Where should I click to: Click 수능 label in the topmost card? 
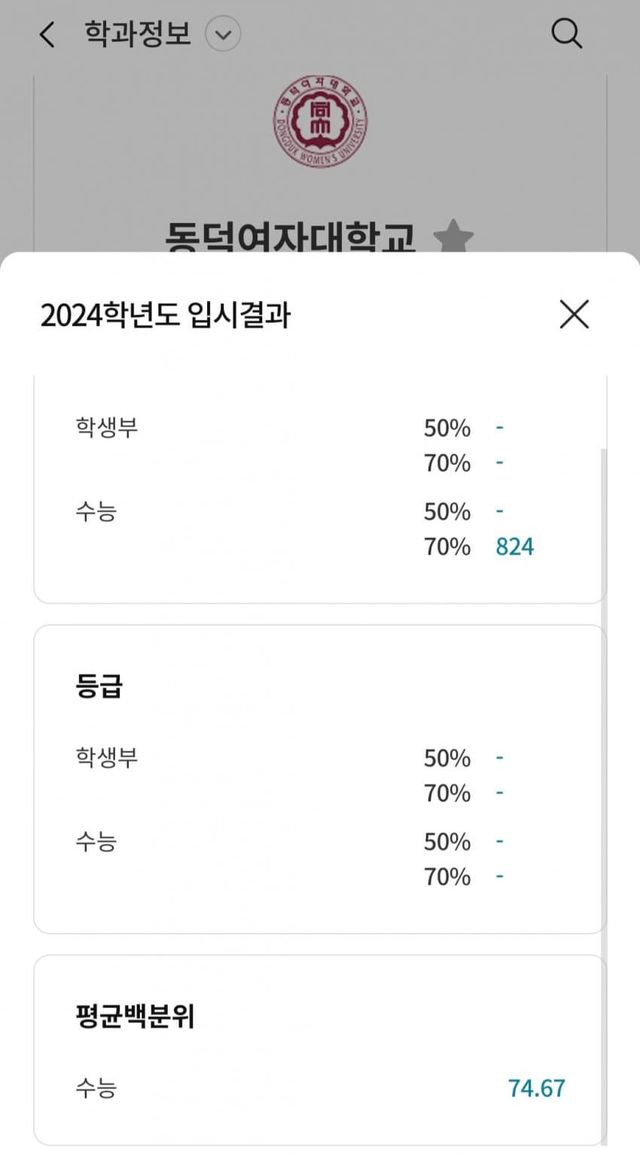(x=95, y=512)
